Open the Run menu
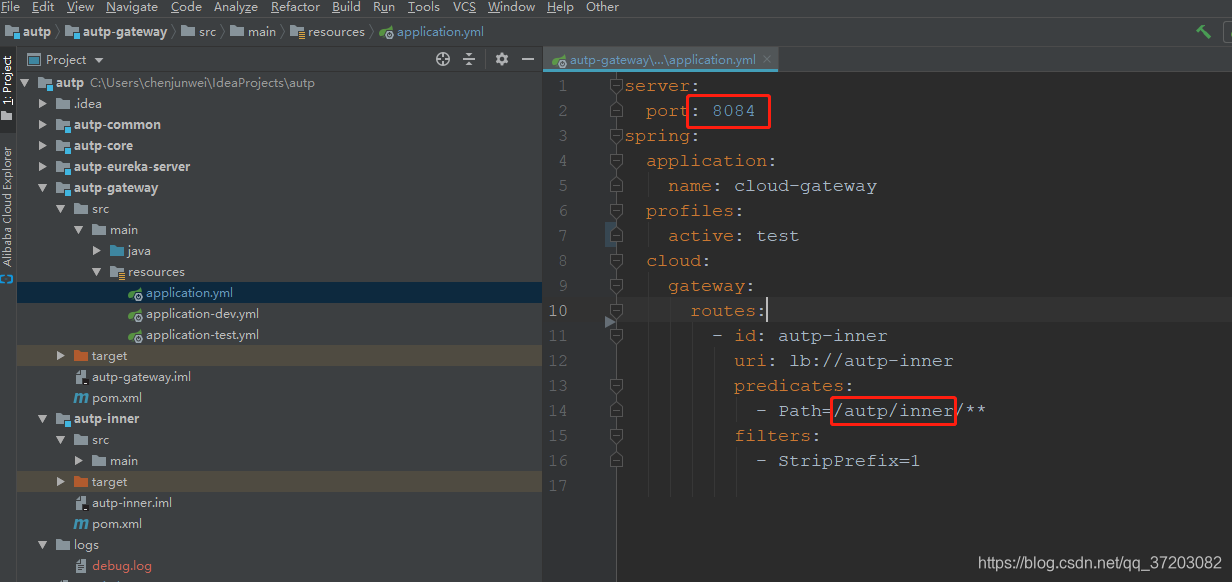1232x582 pixels. point(384,7)
